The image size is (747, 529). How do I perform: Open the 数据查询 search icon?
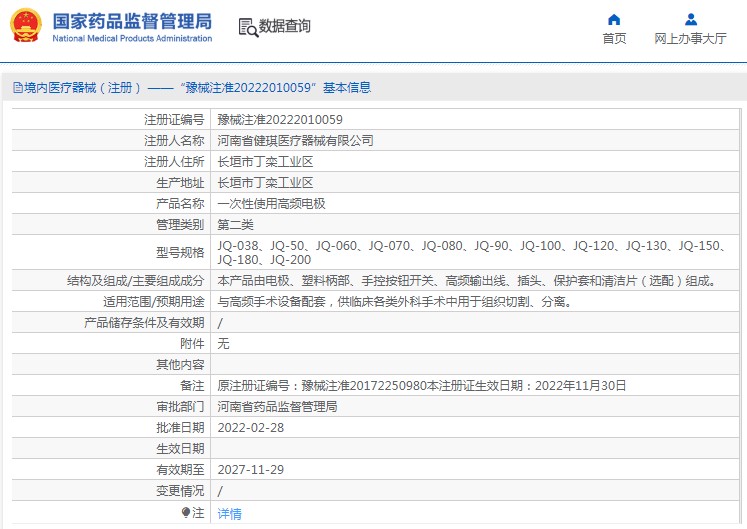click(x=248, y=27)
